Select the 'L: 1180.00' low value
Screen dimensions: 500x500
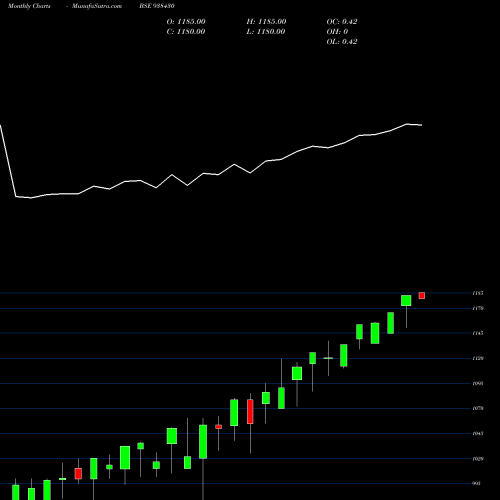click(266, 32)
